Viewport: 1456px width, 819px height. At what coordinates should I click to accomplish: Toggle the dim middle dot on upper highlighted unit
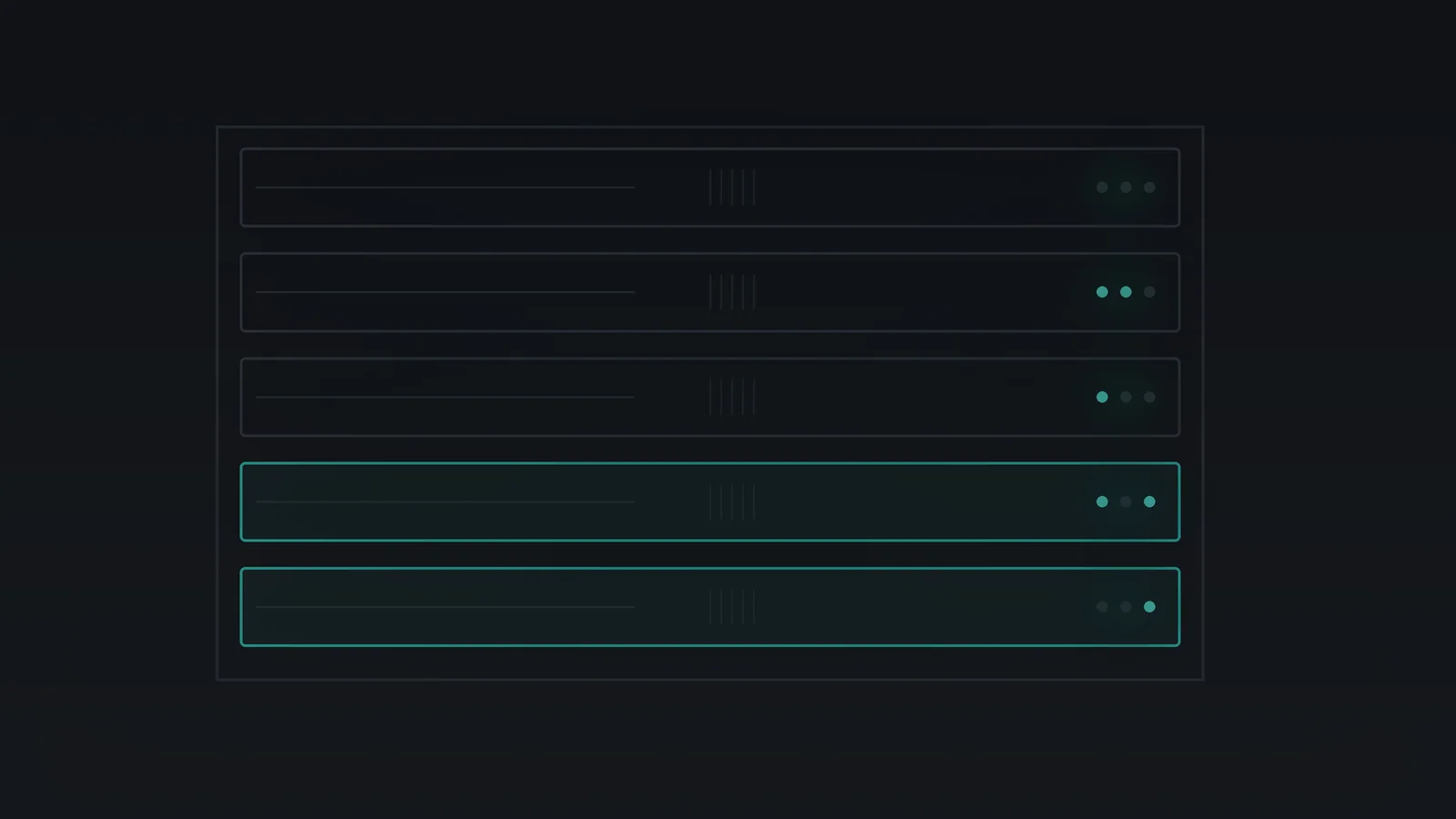tap(1126, 501)
